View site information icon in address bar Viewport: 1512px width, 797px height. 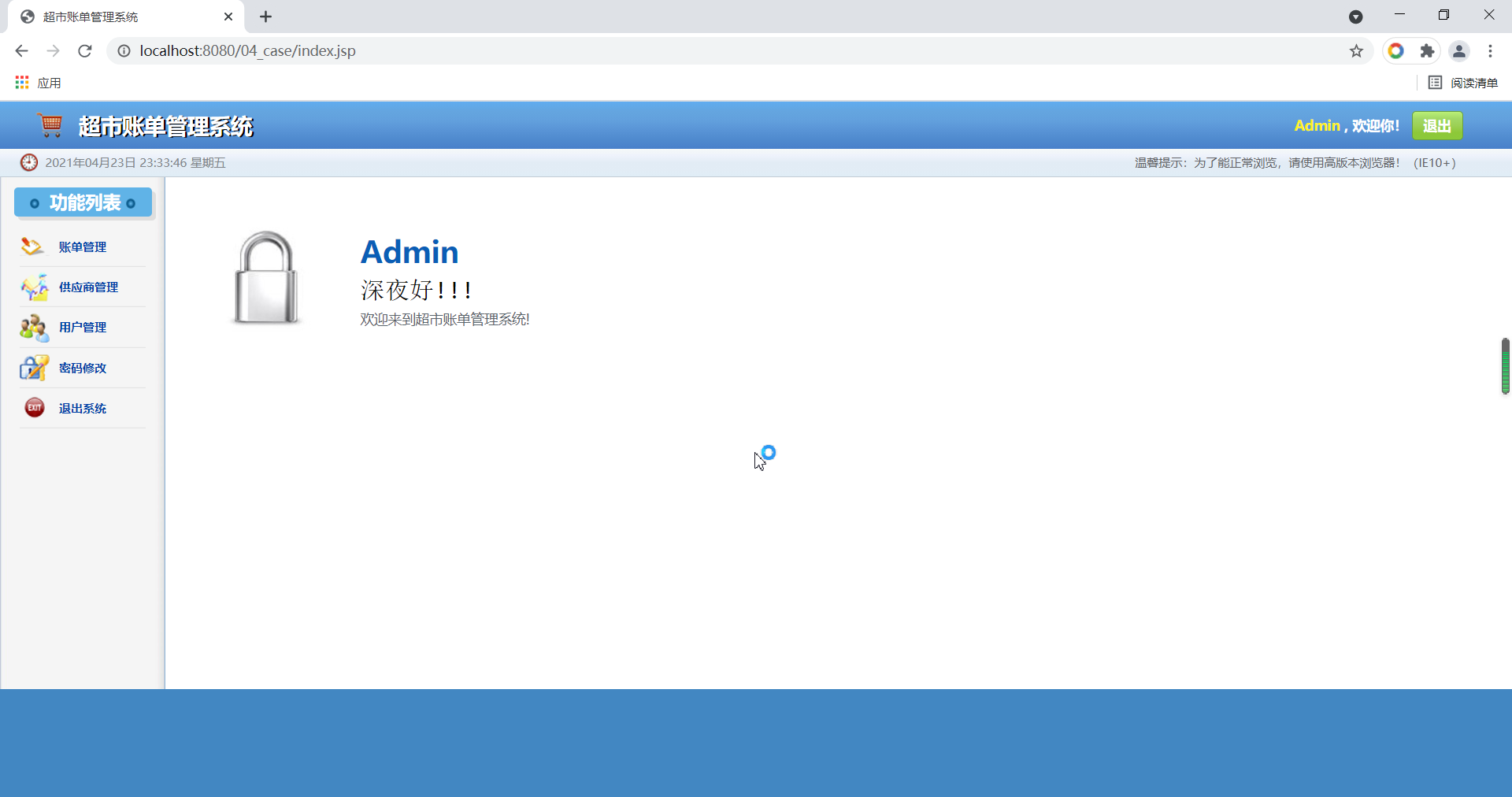pos(124,51)
